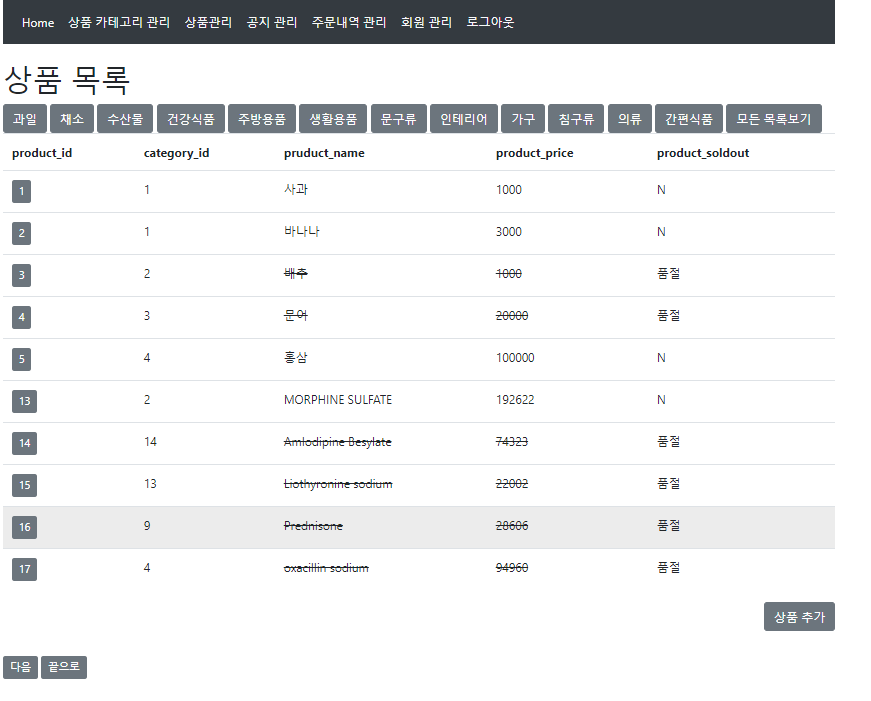Click the product_id column header
The width and height of the screenshot is (871, 701).
42,153
